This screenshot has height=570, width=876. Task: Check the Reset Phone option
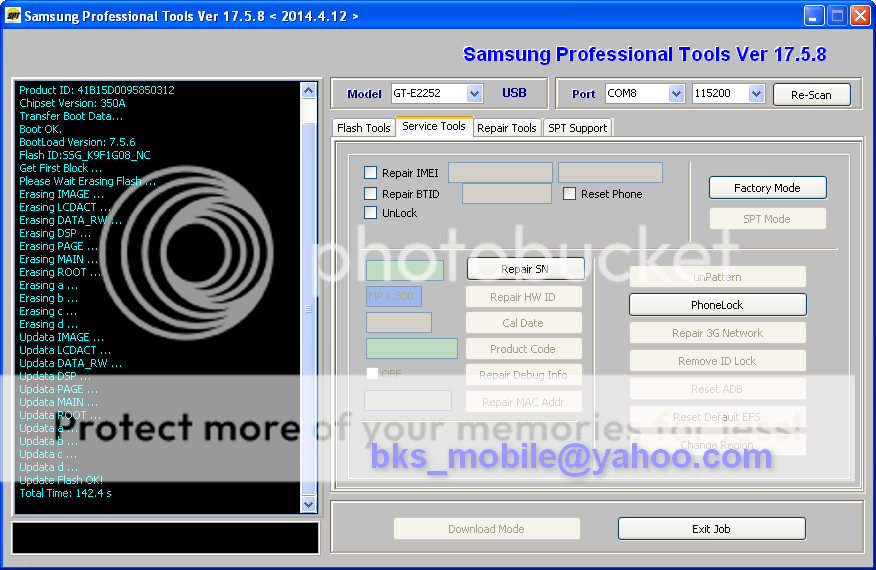569,193
